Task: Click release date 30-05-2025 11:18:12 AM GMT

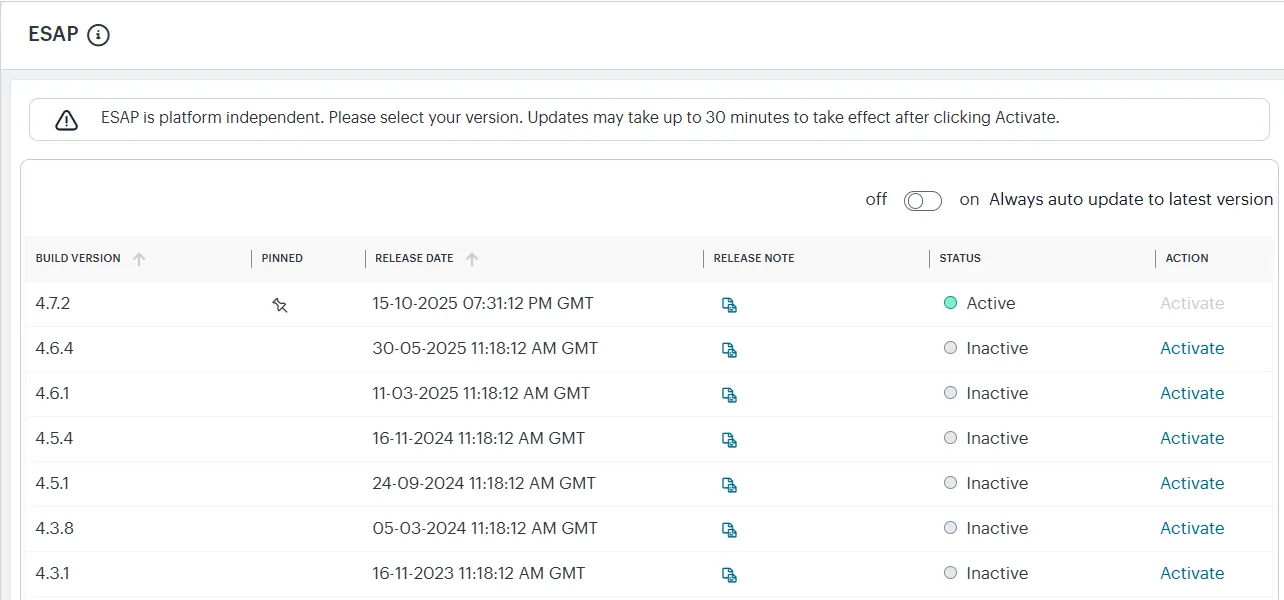Action: pyautogui.click(x=485, y=348)
